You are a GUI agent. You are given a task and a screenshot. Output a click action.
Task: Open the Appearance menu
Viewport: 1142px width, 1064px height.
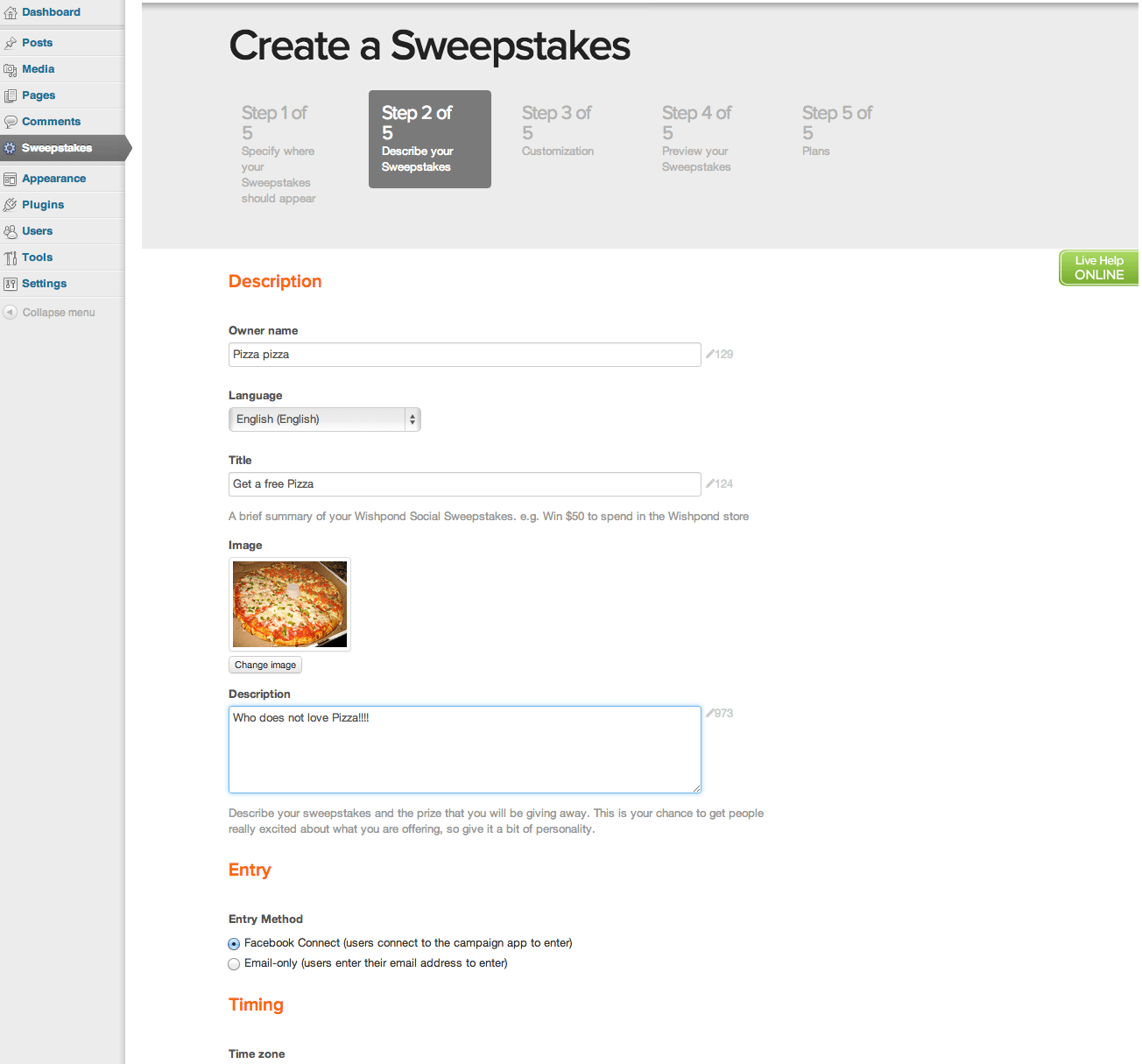point(54,179)
